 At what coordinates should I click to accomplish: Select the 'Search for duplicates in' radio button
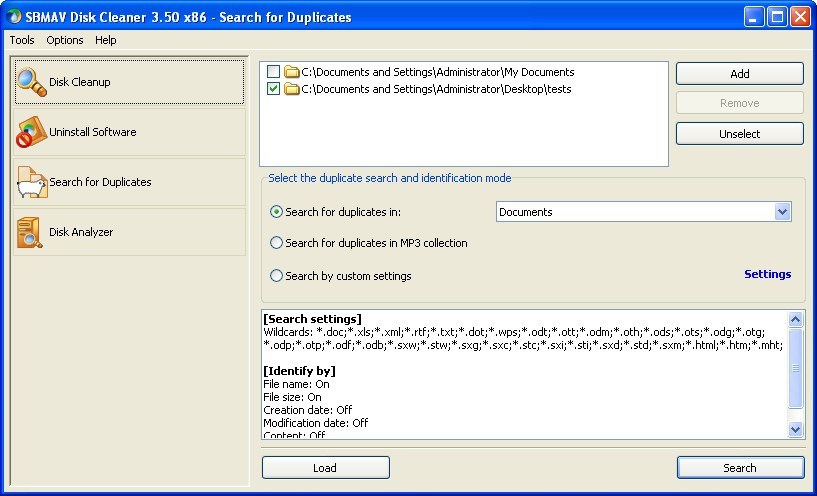click(x=276, y=212)
